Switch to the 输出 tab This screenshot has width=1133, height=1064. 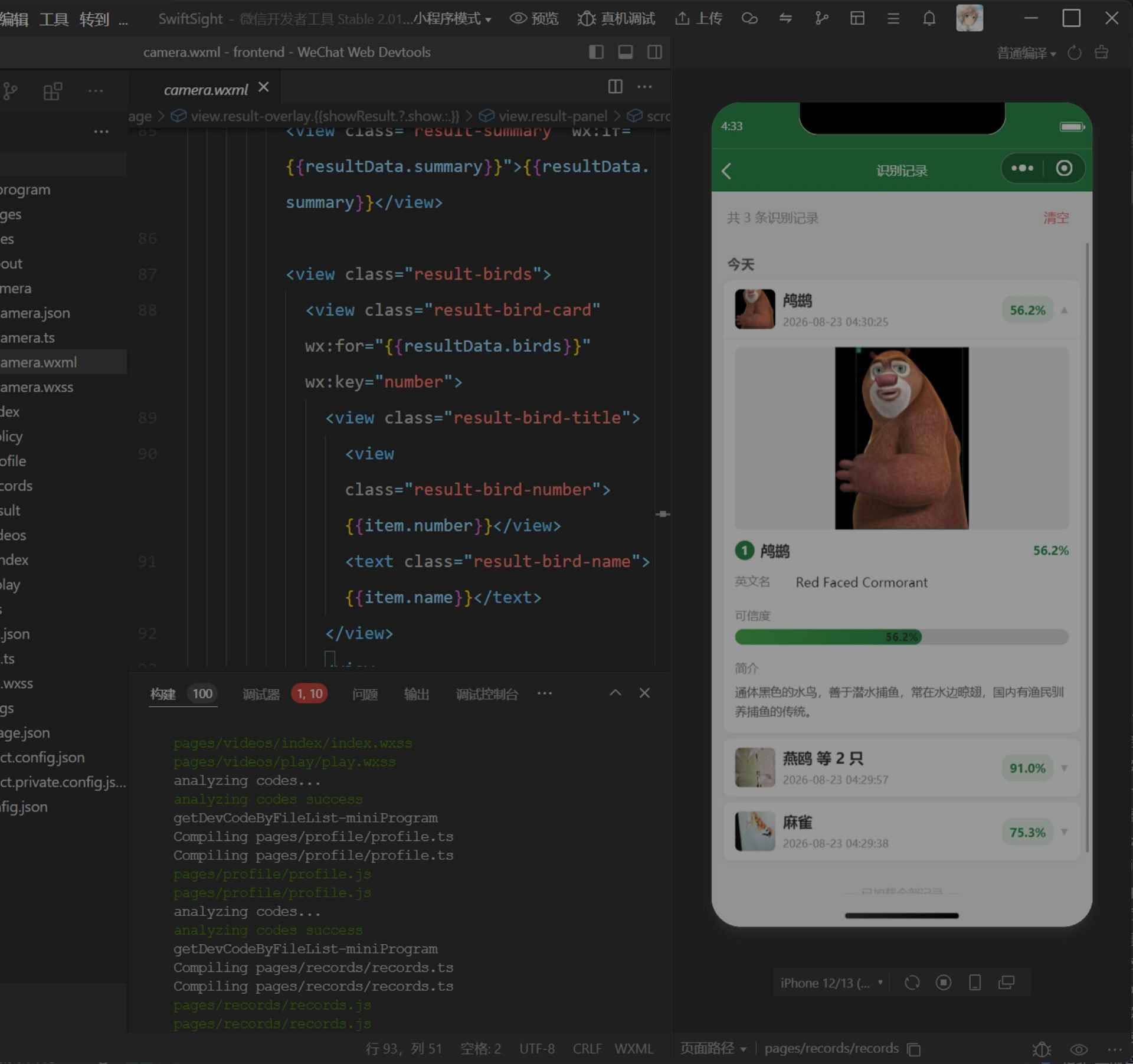pos(416,694)
